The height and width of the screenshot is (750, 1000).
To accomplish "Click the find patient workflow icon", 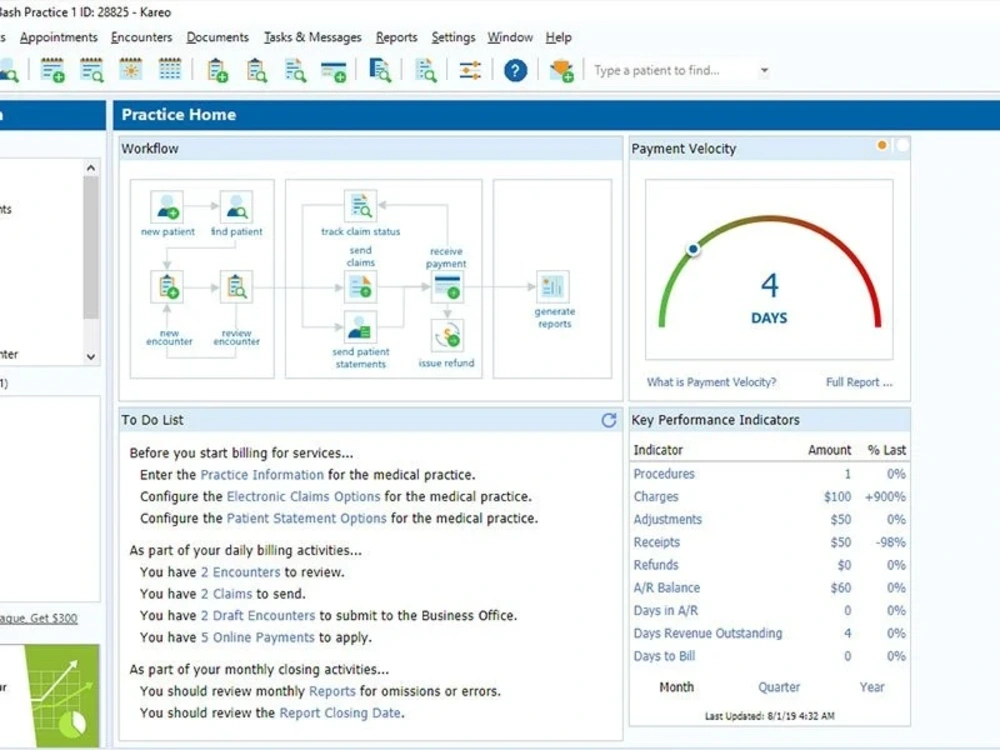I will [236, 207].
